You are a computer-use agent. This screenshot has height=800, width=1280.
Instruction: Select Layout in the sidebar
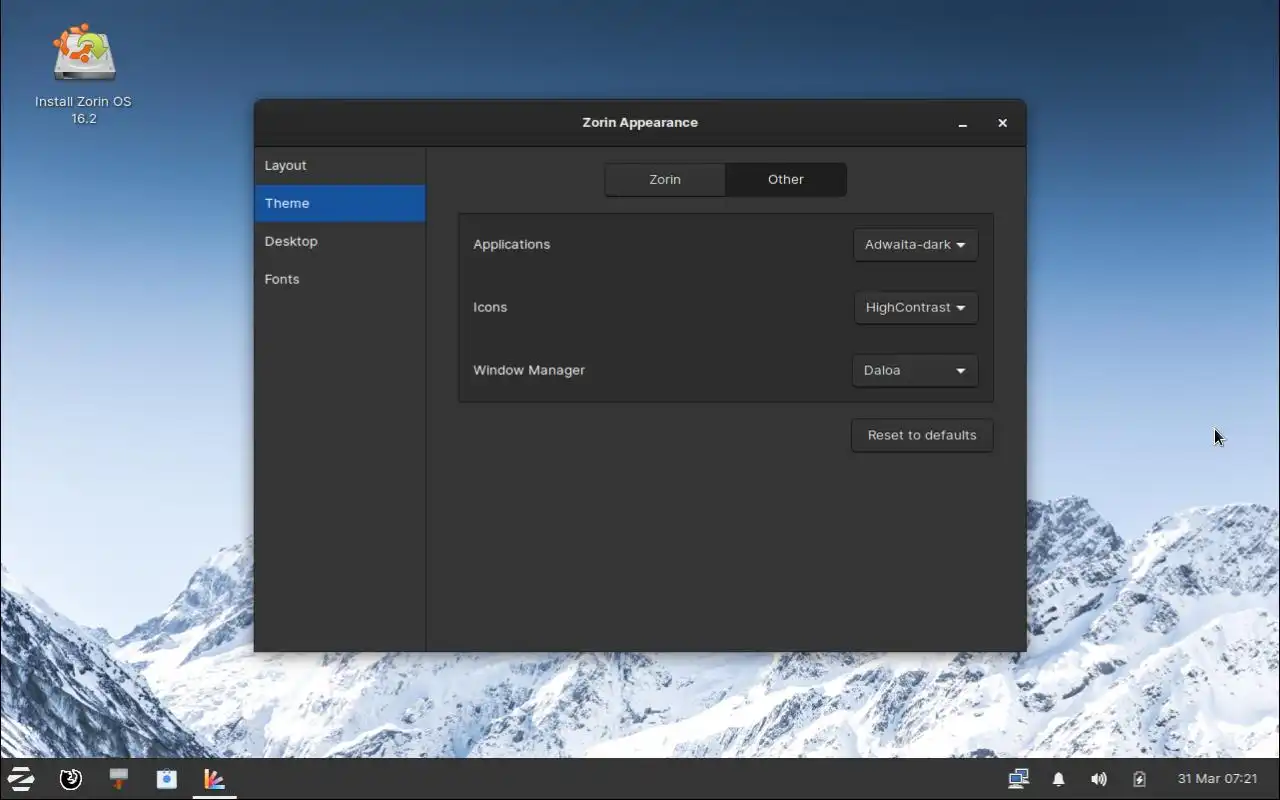[x=340, y=166]
